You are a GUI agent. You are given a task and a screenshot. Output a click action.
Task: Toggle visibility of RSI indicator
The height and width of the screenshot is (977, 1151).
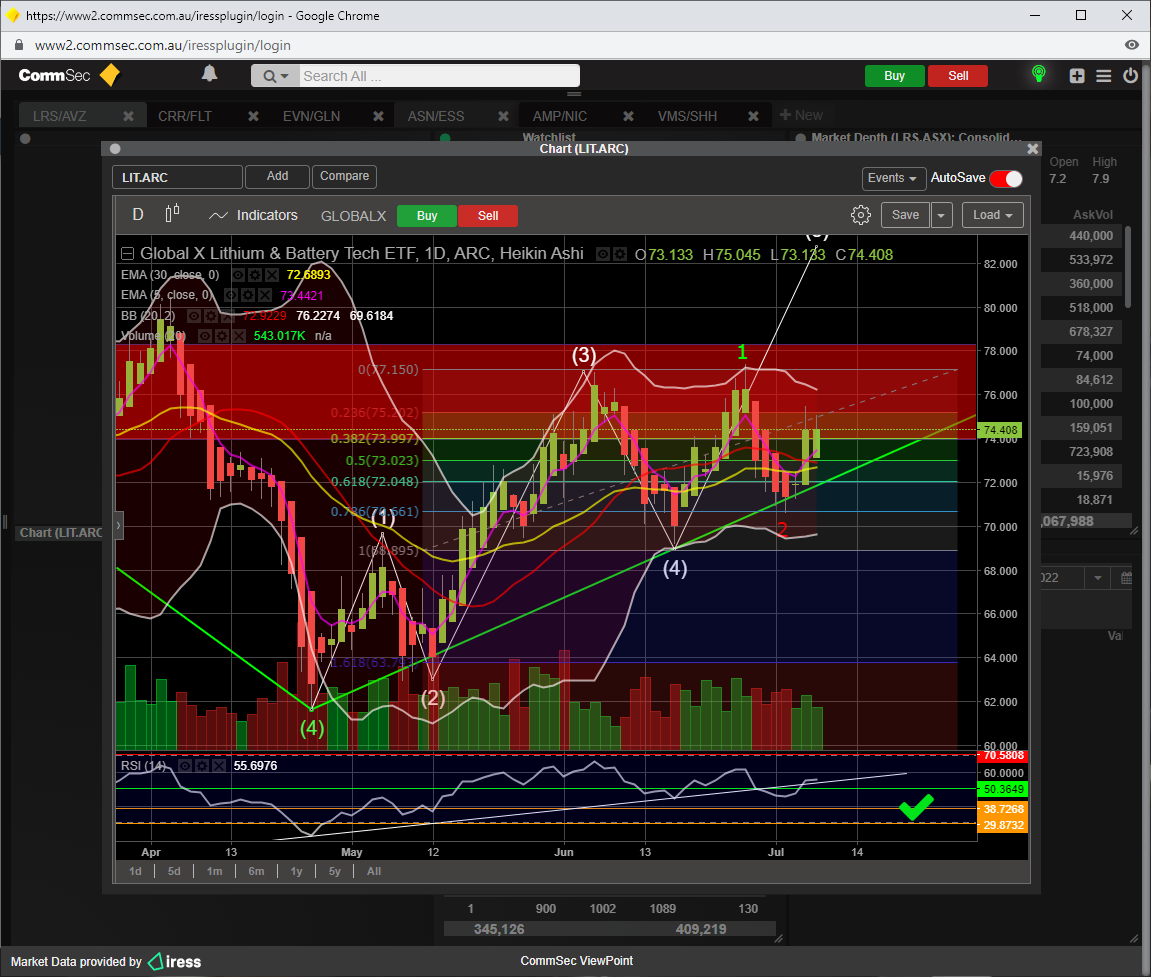pos(185,766)
